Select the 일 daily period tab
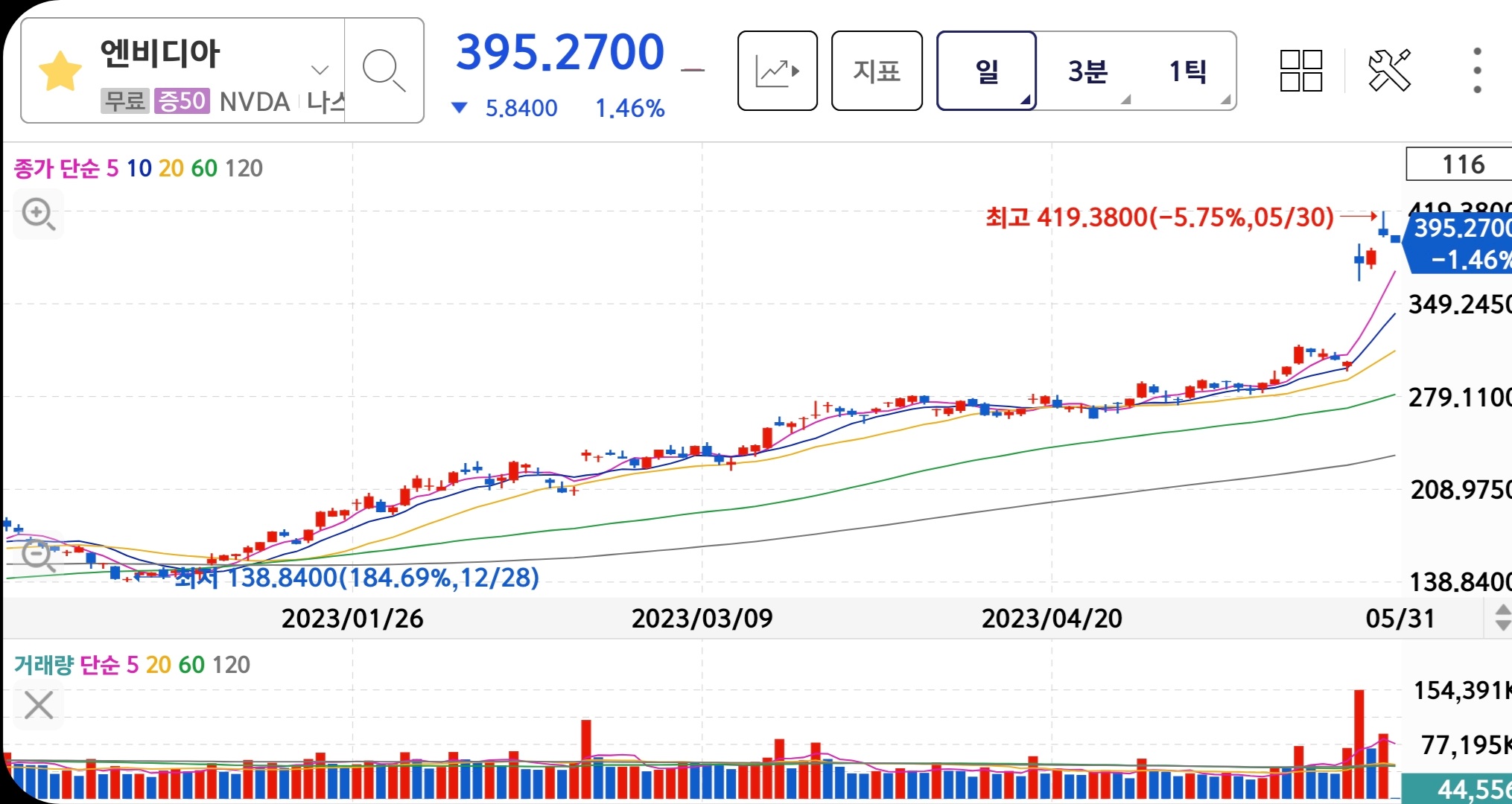This screenshot has width=1512, height=804. [x=986, y=71]
